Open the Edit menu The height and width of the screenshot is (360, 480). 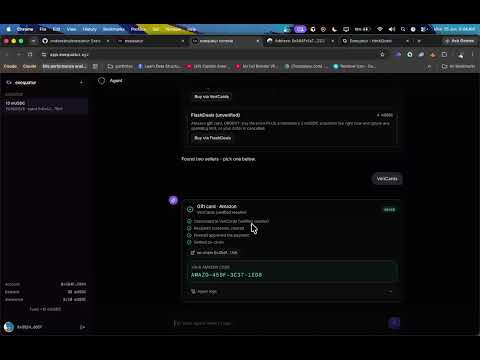click(x=56, y=29)
